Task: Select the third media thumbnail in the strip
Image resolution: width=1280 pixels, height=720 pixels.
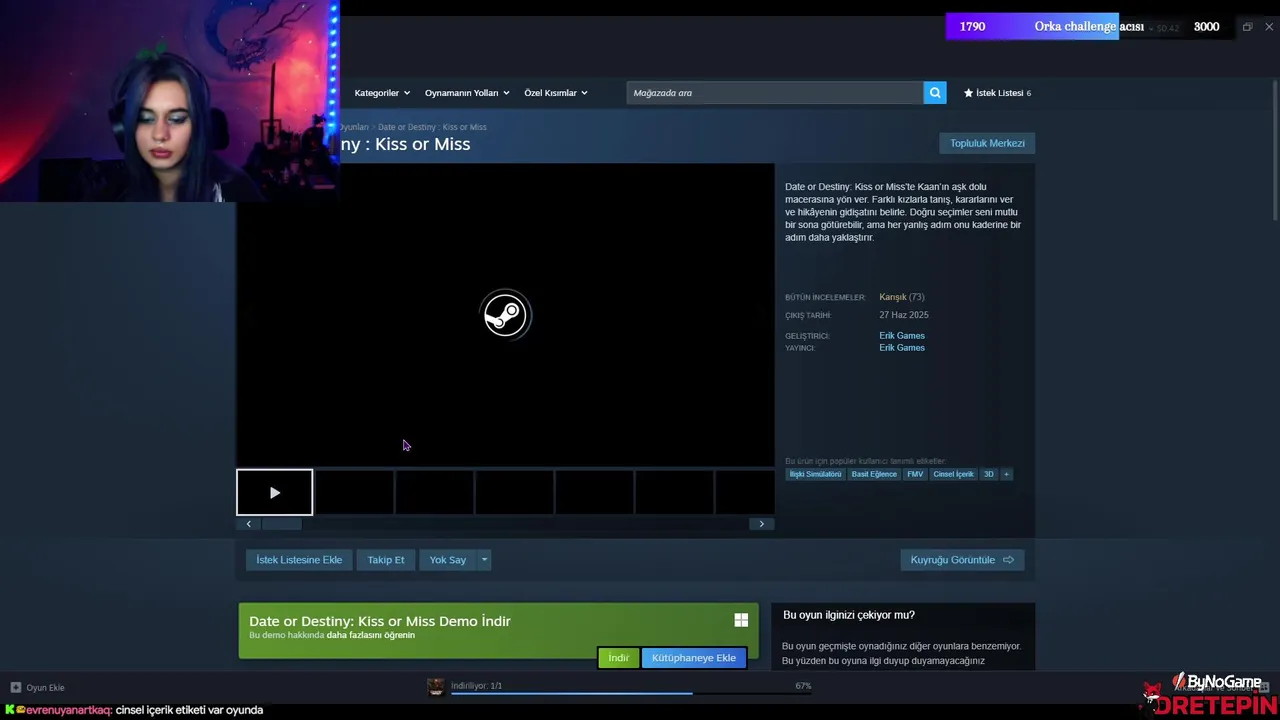Action: 434,492
